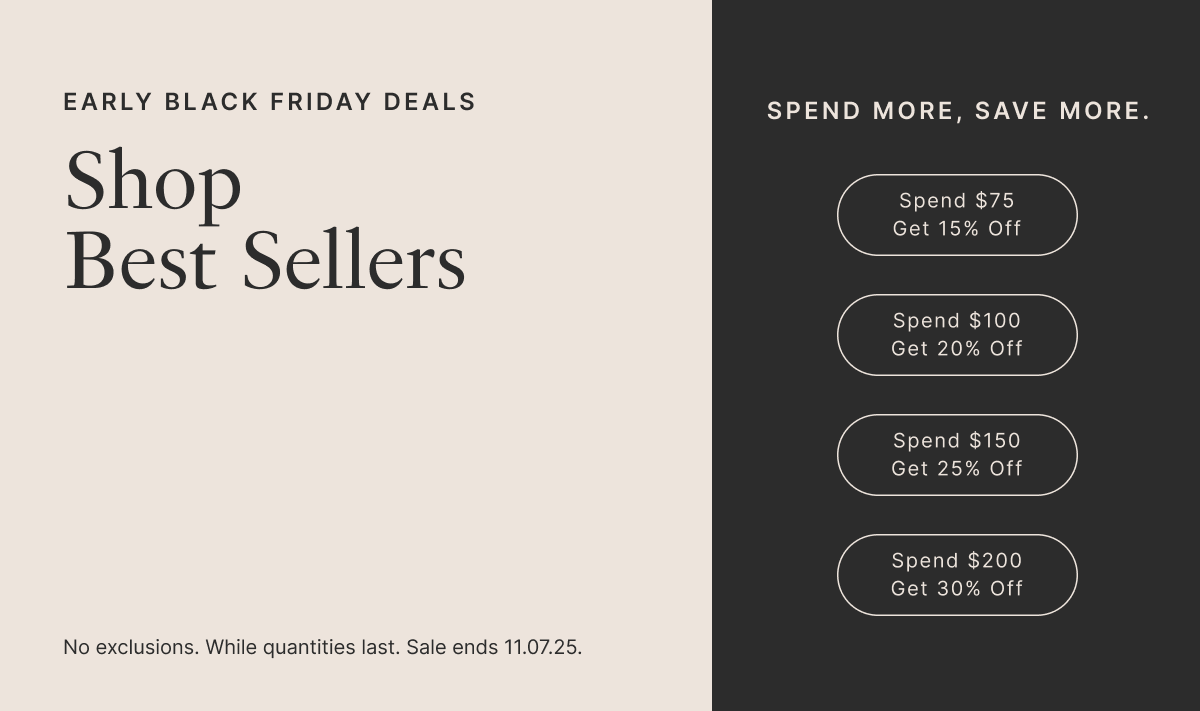
Task: Click the Spend More, Save More heading
Action: click(x=958, y=111)
